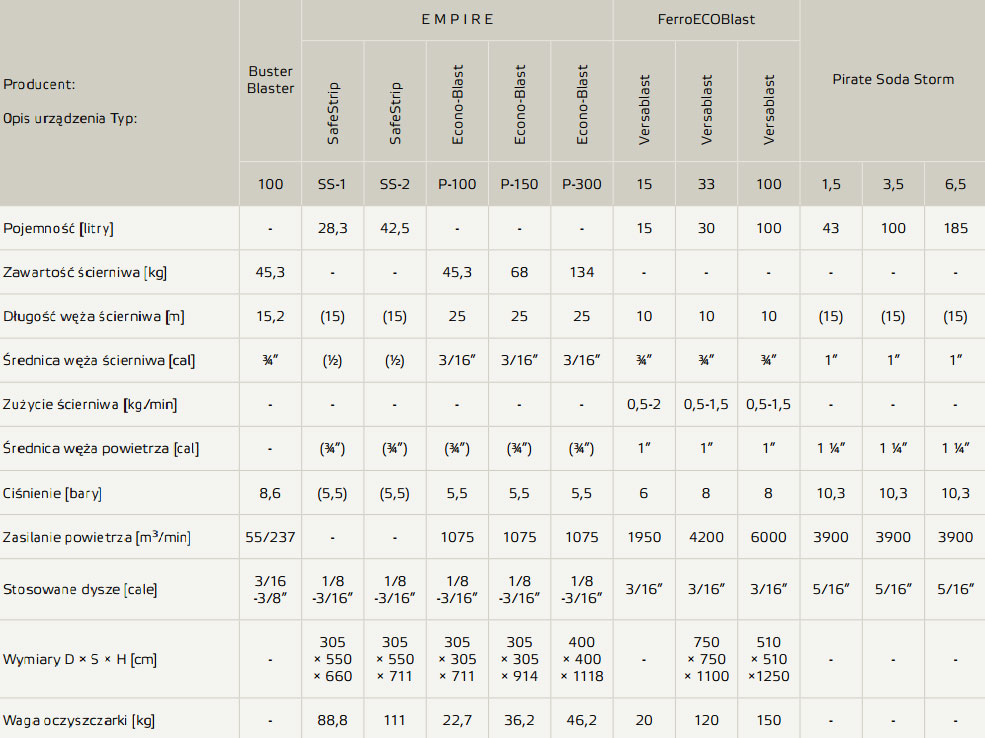The height and width of the screenshot is (738, 985).
Task: Click abrasive content value 68
Action: point(519,272)
